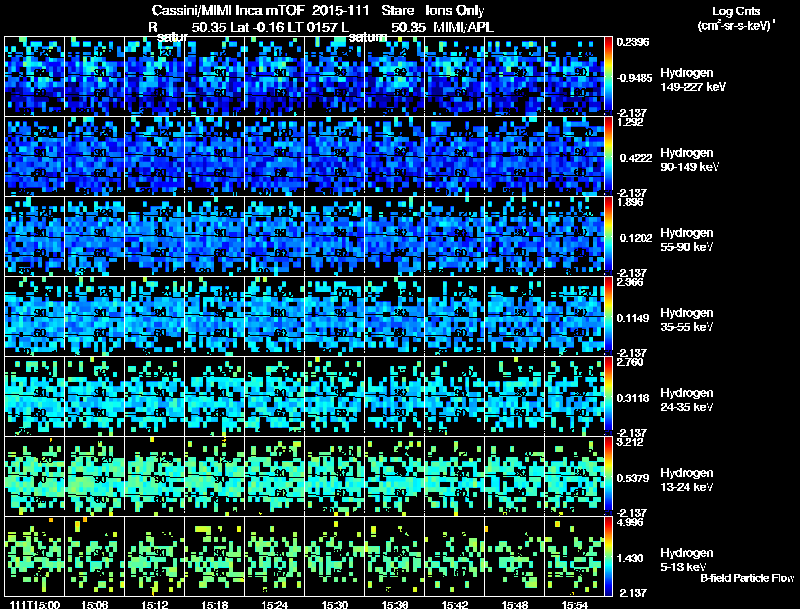Select the 15:12 time label
800x609 pixels.
click(155, 605)
